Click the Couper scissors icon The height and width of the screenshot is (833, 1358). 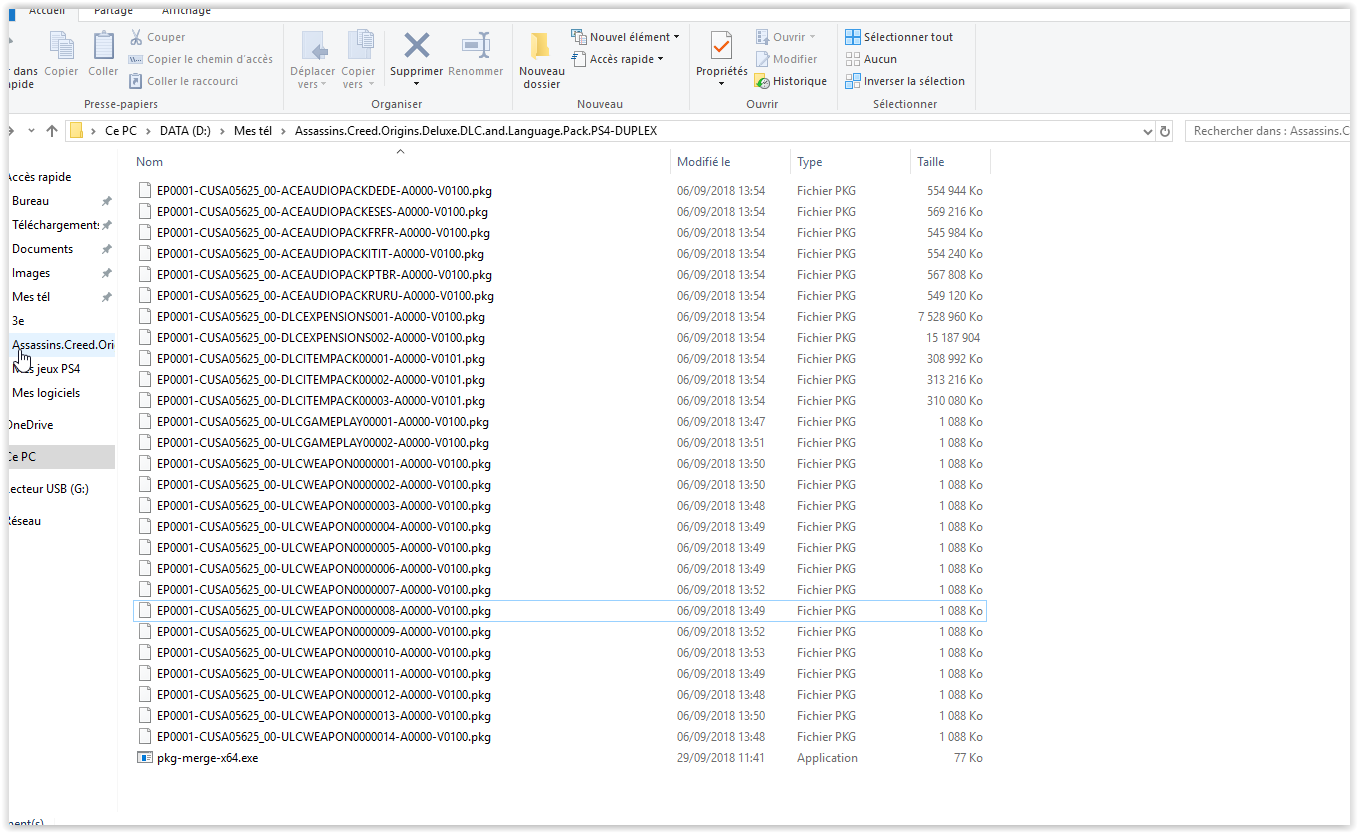[136, 37]
